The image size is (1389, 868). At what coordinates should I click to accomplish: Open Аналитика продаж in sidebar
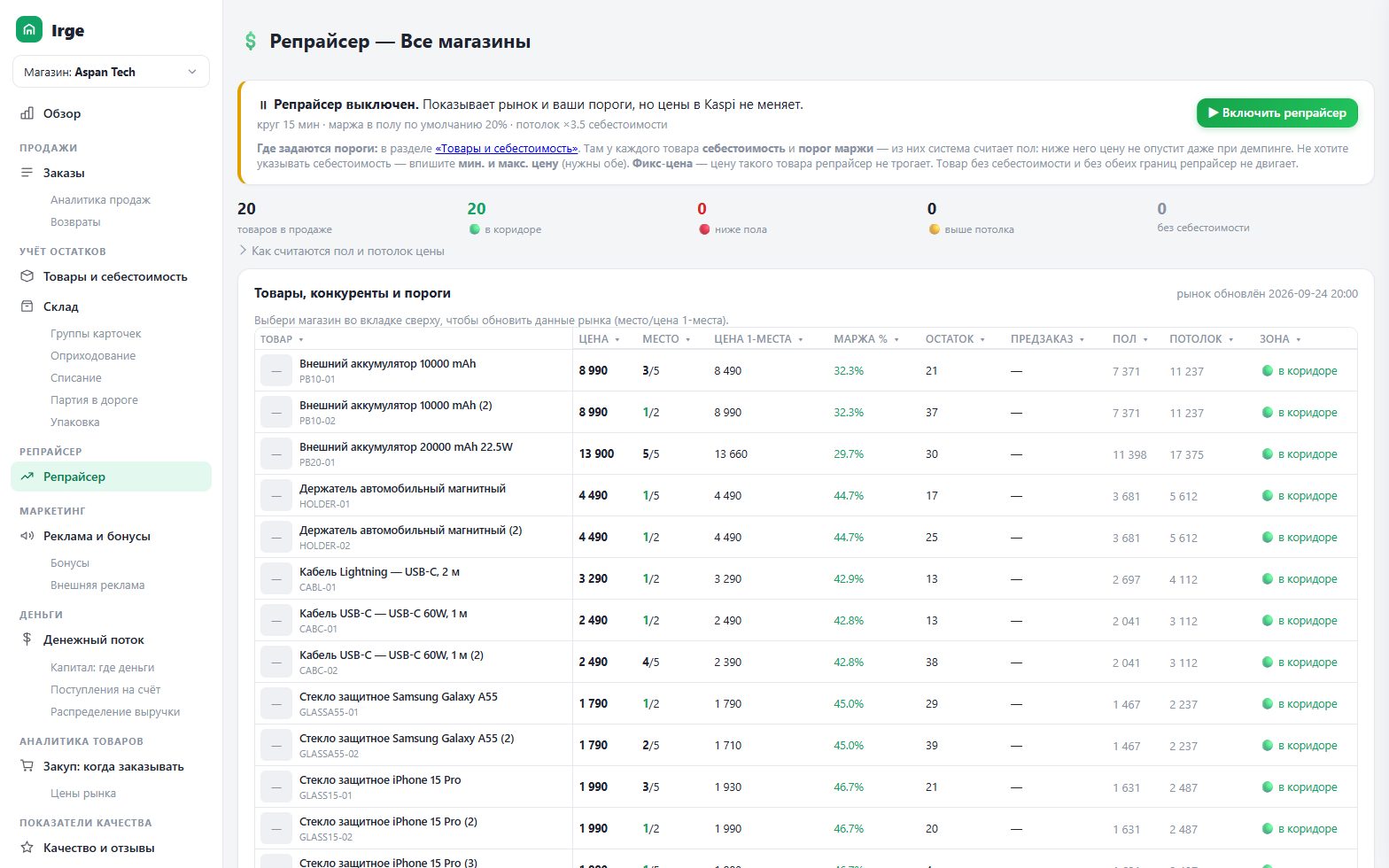(100, 199)
